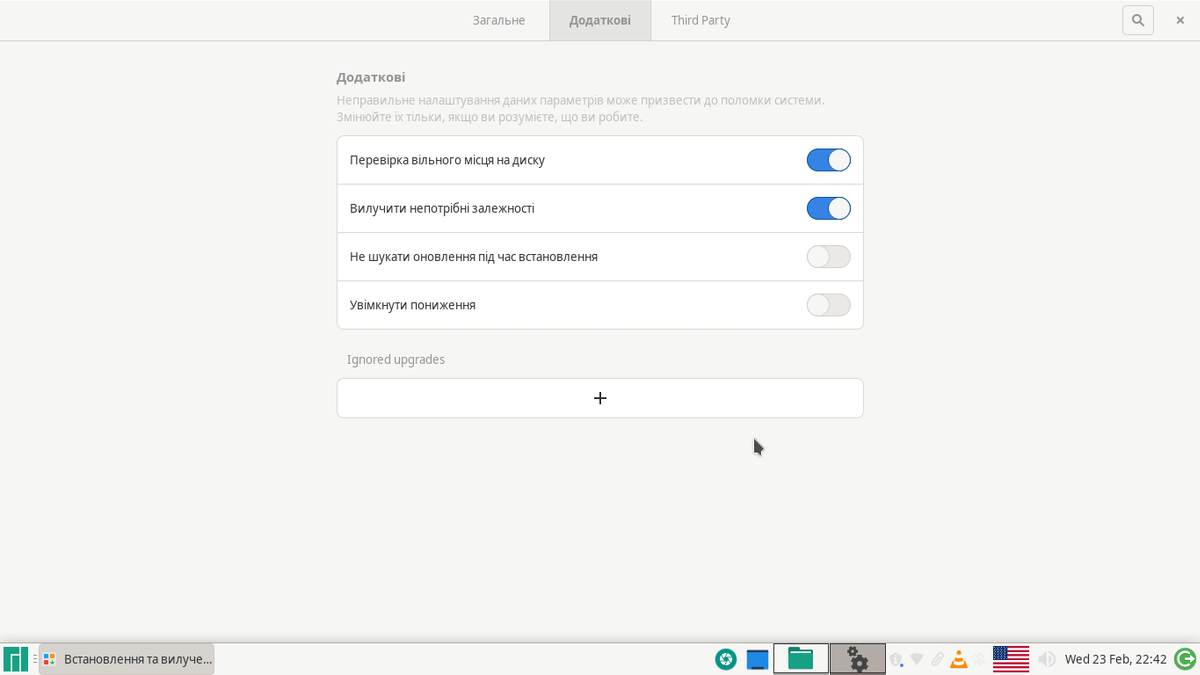Open the VLC cone tray icon

pos(959,659)
